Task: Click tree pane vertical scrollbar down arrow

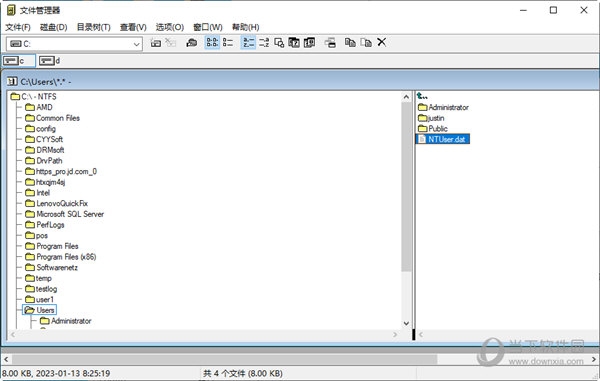Action: click(x=406, y=324)
